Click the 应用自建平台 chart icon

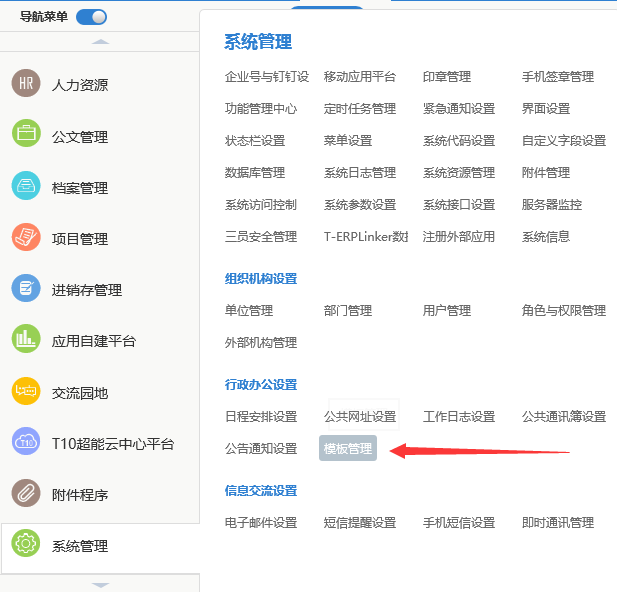pos(26,340)
